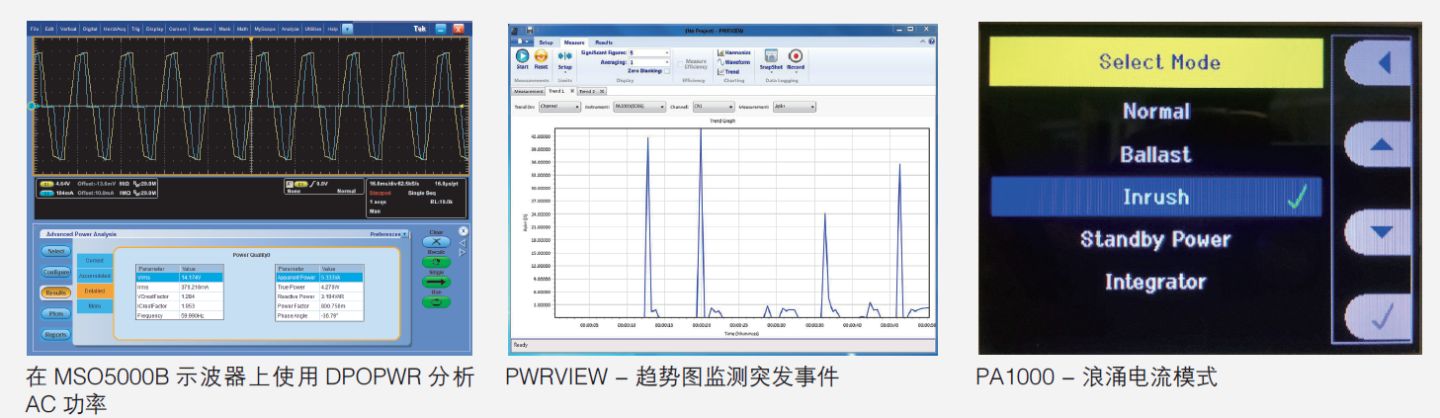Click the save icon in PWRVIEW title bar
1440x418 pixels.
pos(530,30)
